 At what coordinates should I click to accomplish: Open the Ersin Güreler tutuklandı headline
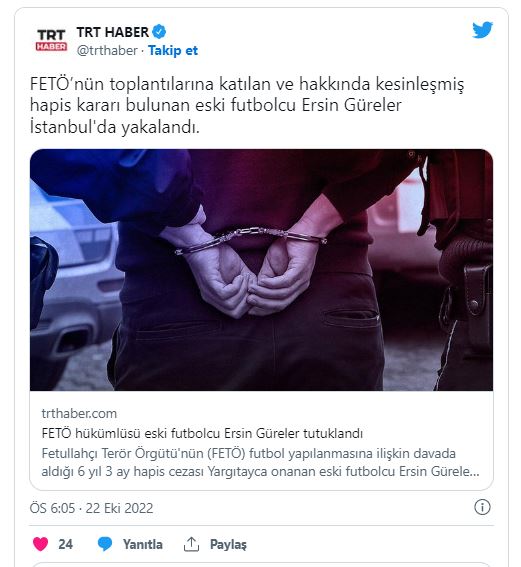click(x=202, y=433)
